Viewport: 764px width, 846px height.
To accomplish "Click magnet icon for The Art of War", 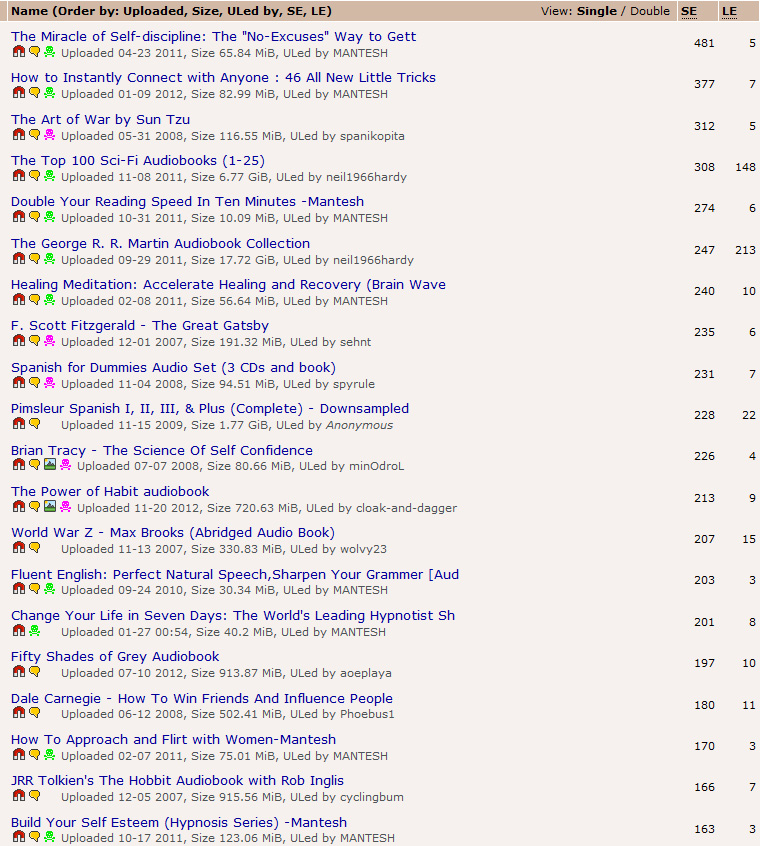I will [x=19, y=134].
